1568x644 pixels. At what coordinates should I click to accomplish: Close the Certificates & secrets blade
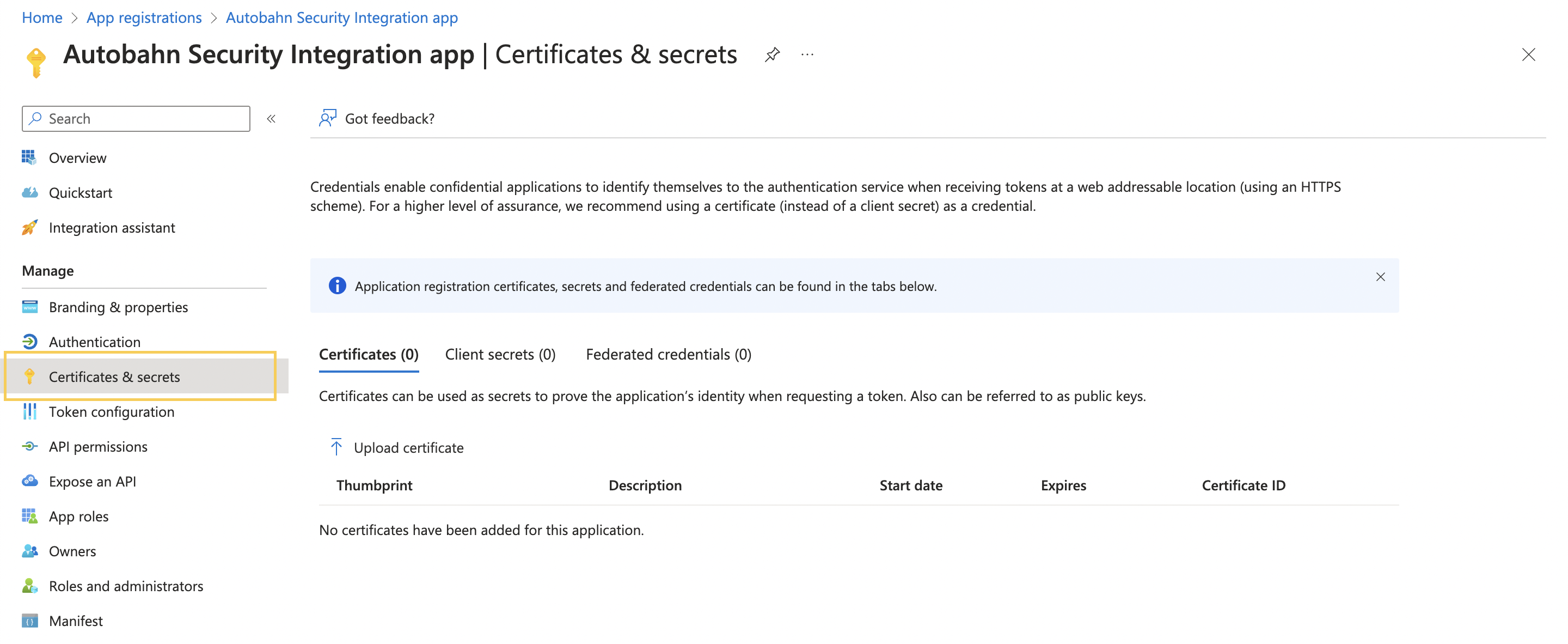click(1528, 54)
